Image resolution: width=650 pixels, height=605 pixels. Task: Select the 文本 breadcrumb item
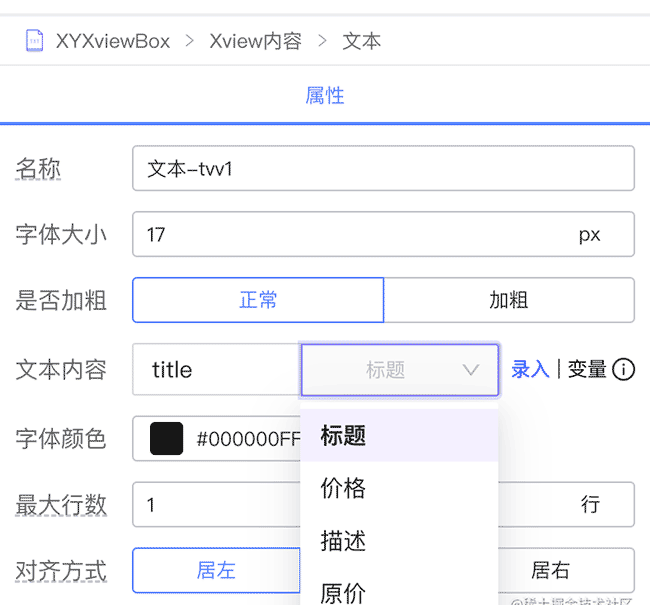[x=361, y=41]
